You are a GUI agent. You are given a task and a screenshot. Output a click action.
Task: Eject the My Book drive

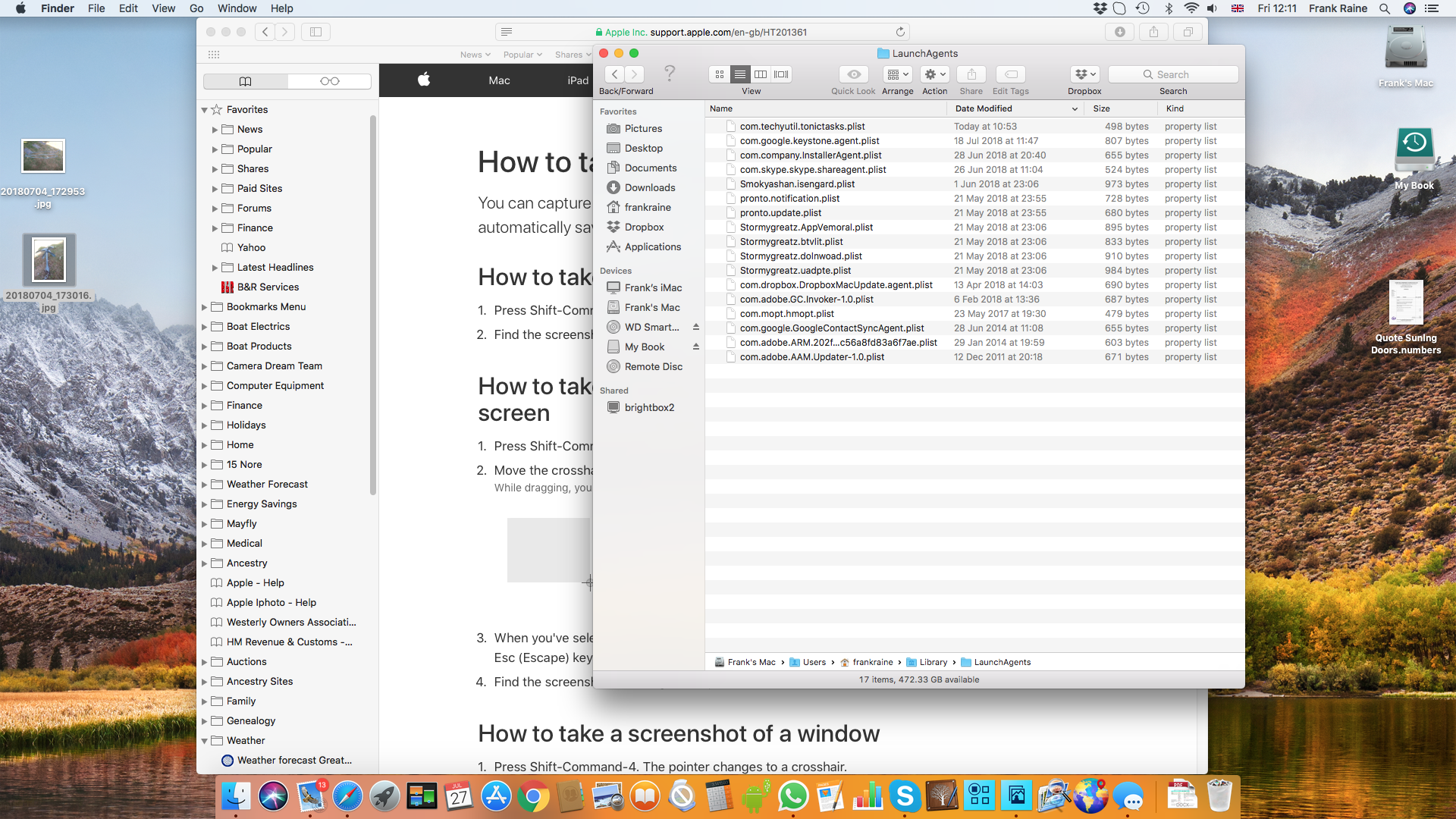pyautogui.click(x=695, y=347)
